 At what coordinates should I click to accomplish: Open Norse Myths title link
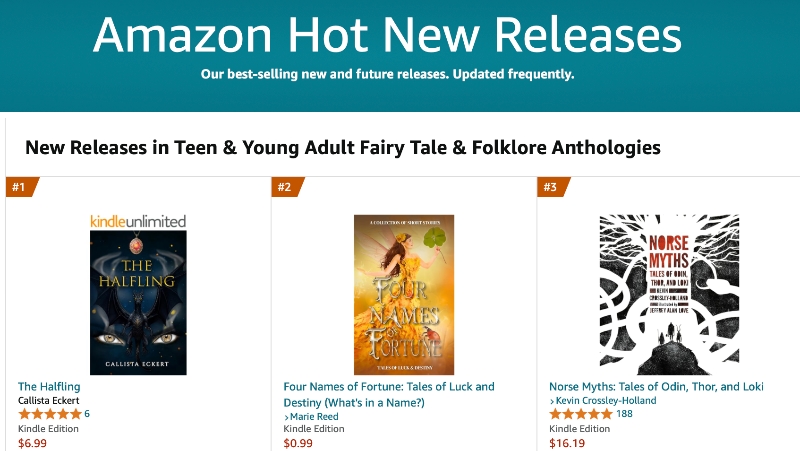pos(656,387)
